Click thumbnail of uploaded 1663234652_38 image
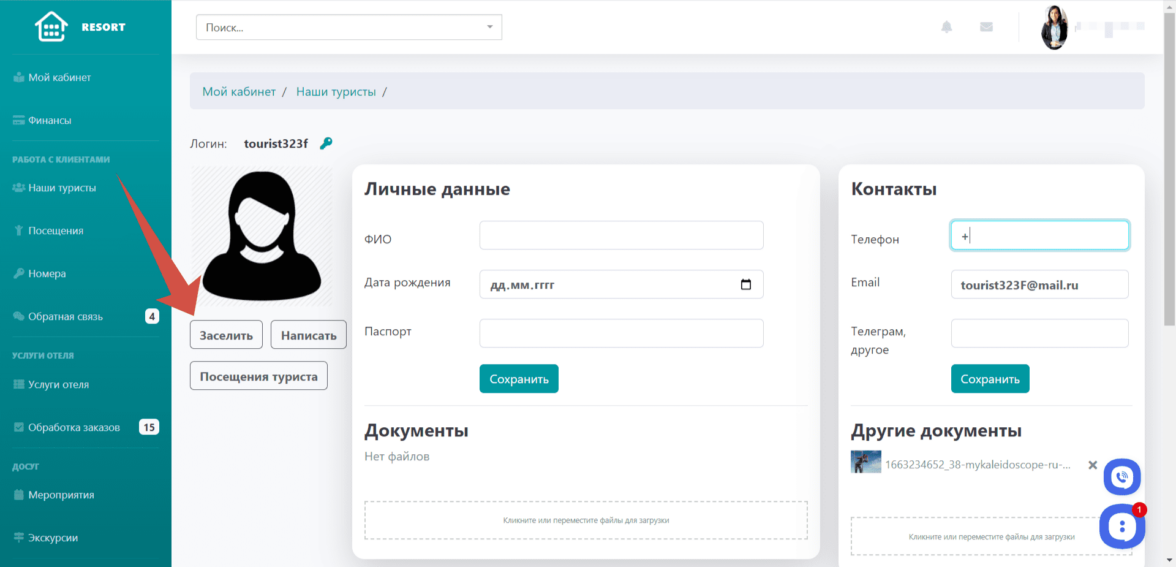Image resolution: width=1176 pixels, height=567 pixels. (x=866, y=462)
